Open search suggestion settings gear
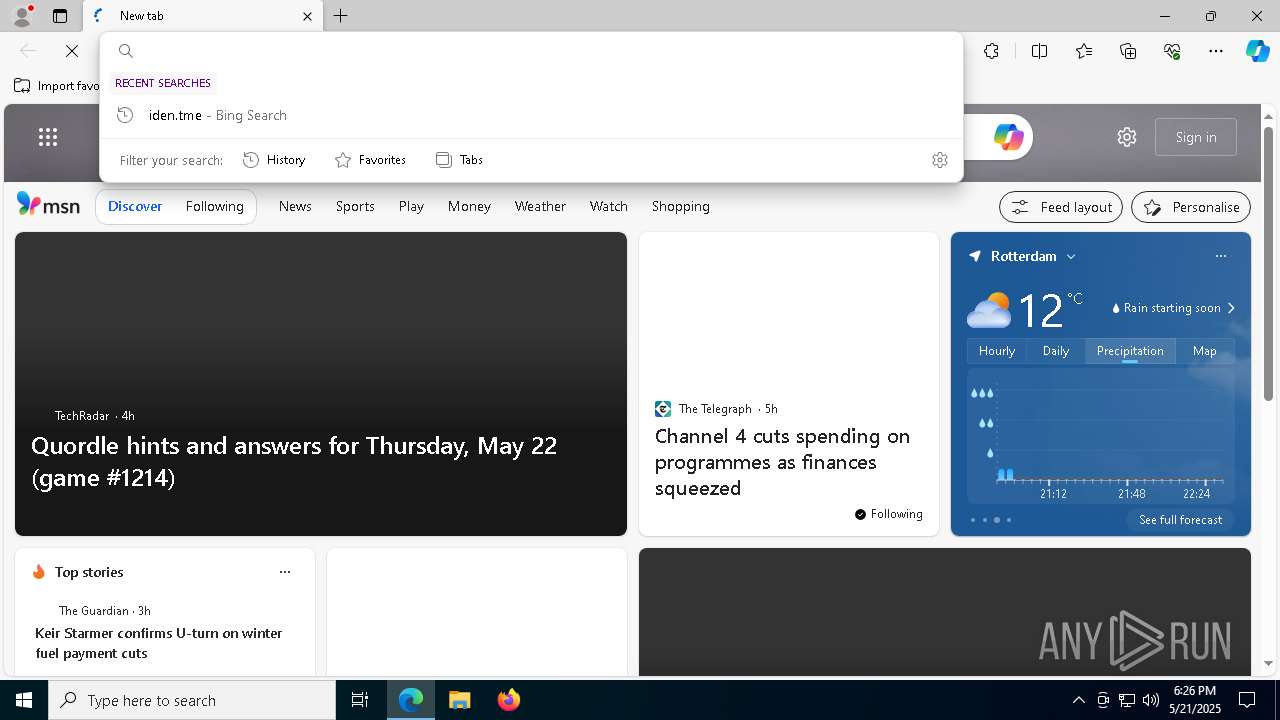This screenshot has width=1280, height=720. [940, 160]
